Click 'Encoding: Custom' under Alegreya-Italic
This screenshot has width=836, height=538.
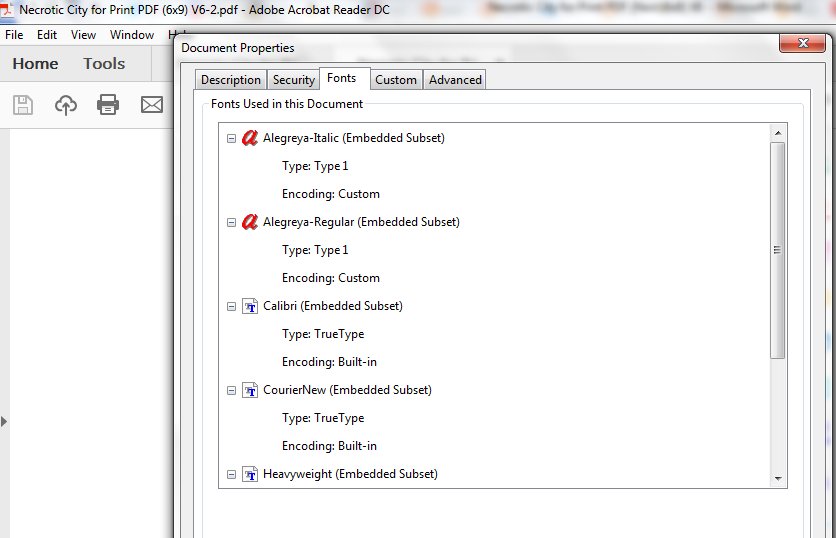point(331,194)
